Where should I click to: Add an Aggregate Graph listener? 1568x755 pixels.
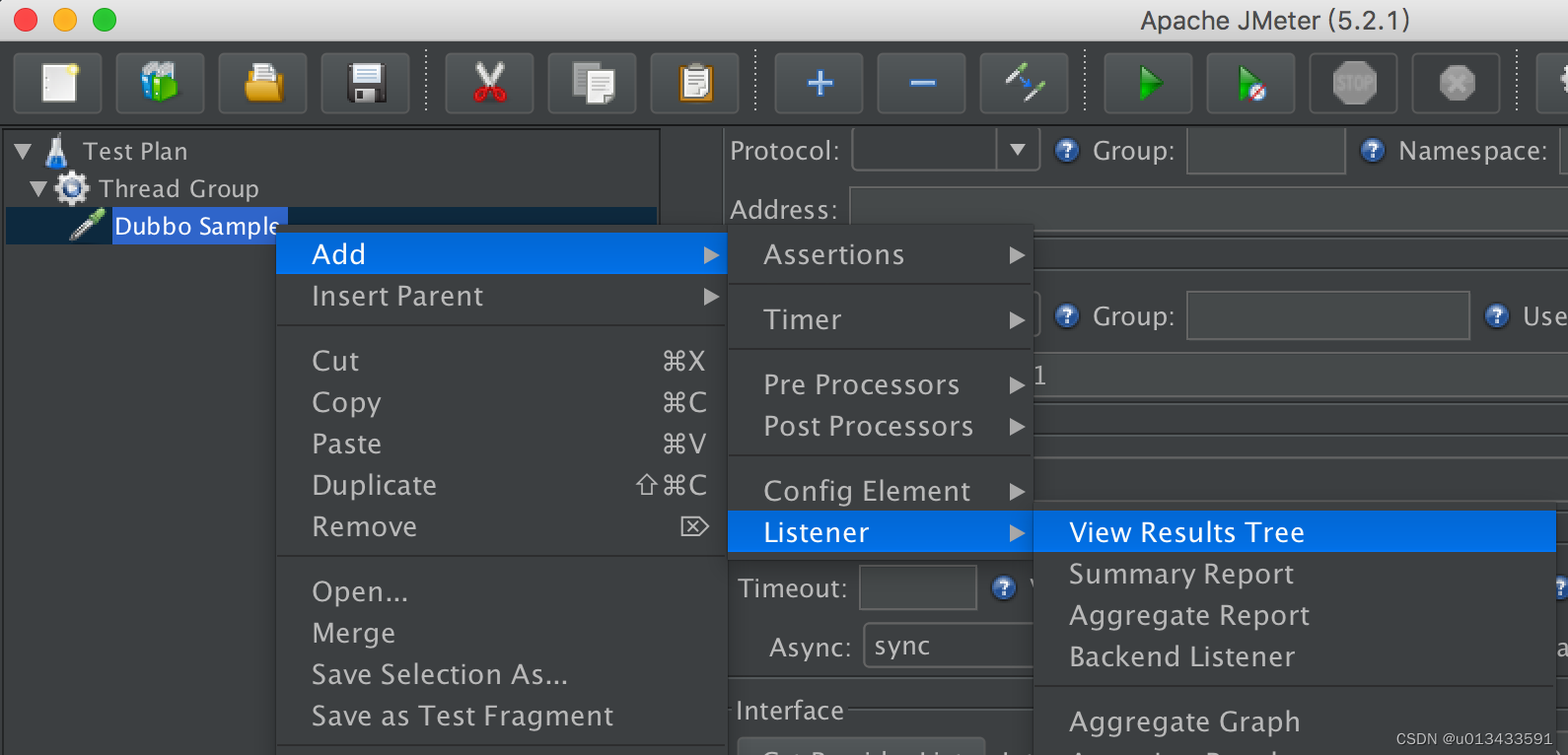(x=1295, y=722)
